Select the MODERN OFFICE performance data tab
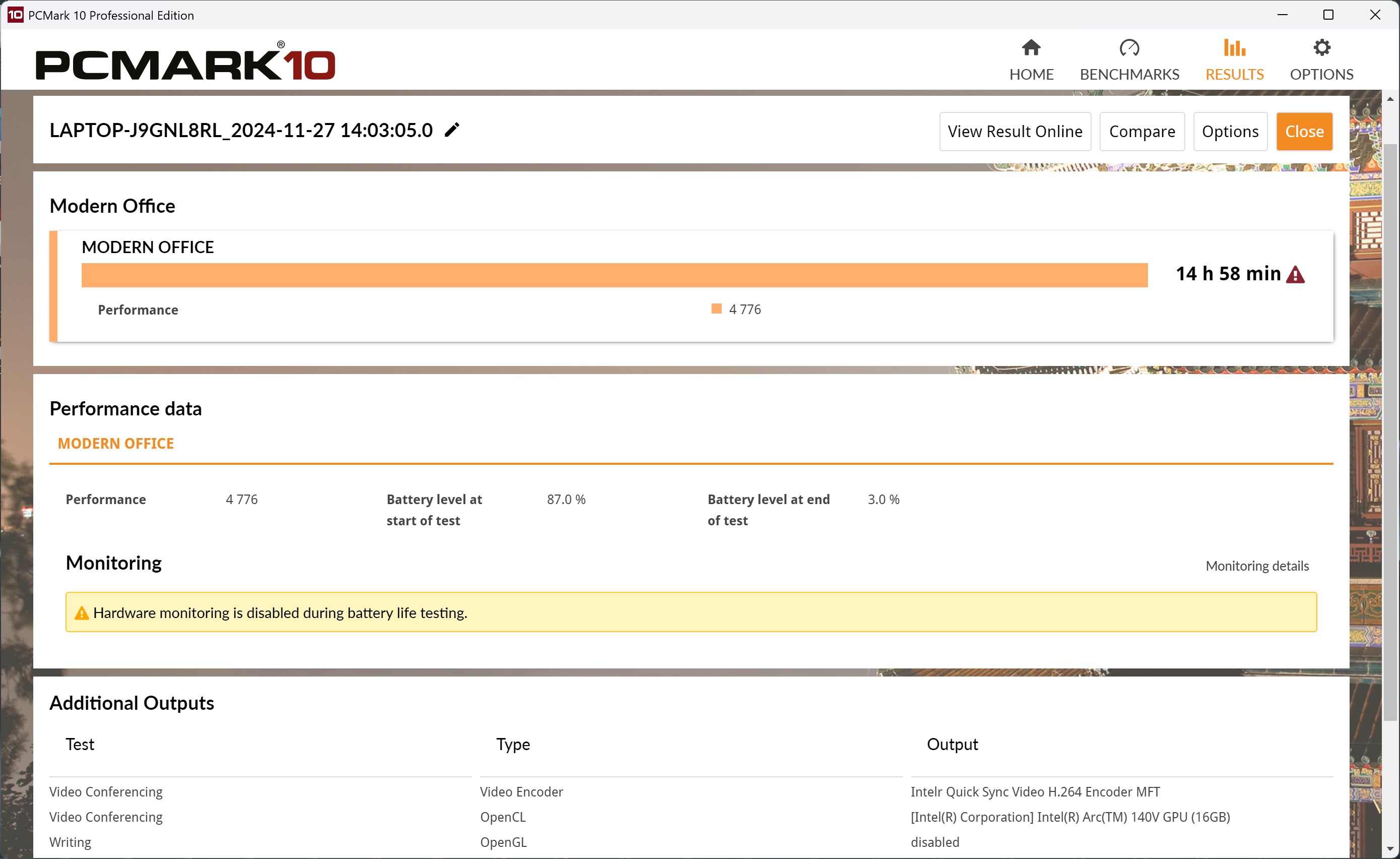Image resolution: width=1400 pixels, height=859 pixels. coord(116,444)
